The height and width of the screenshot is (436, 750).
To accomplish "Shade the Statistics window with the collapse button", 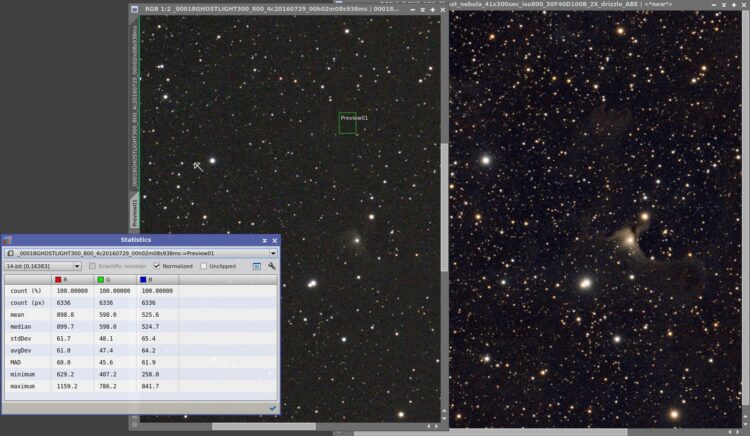I will click(x=265, y=240).
